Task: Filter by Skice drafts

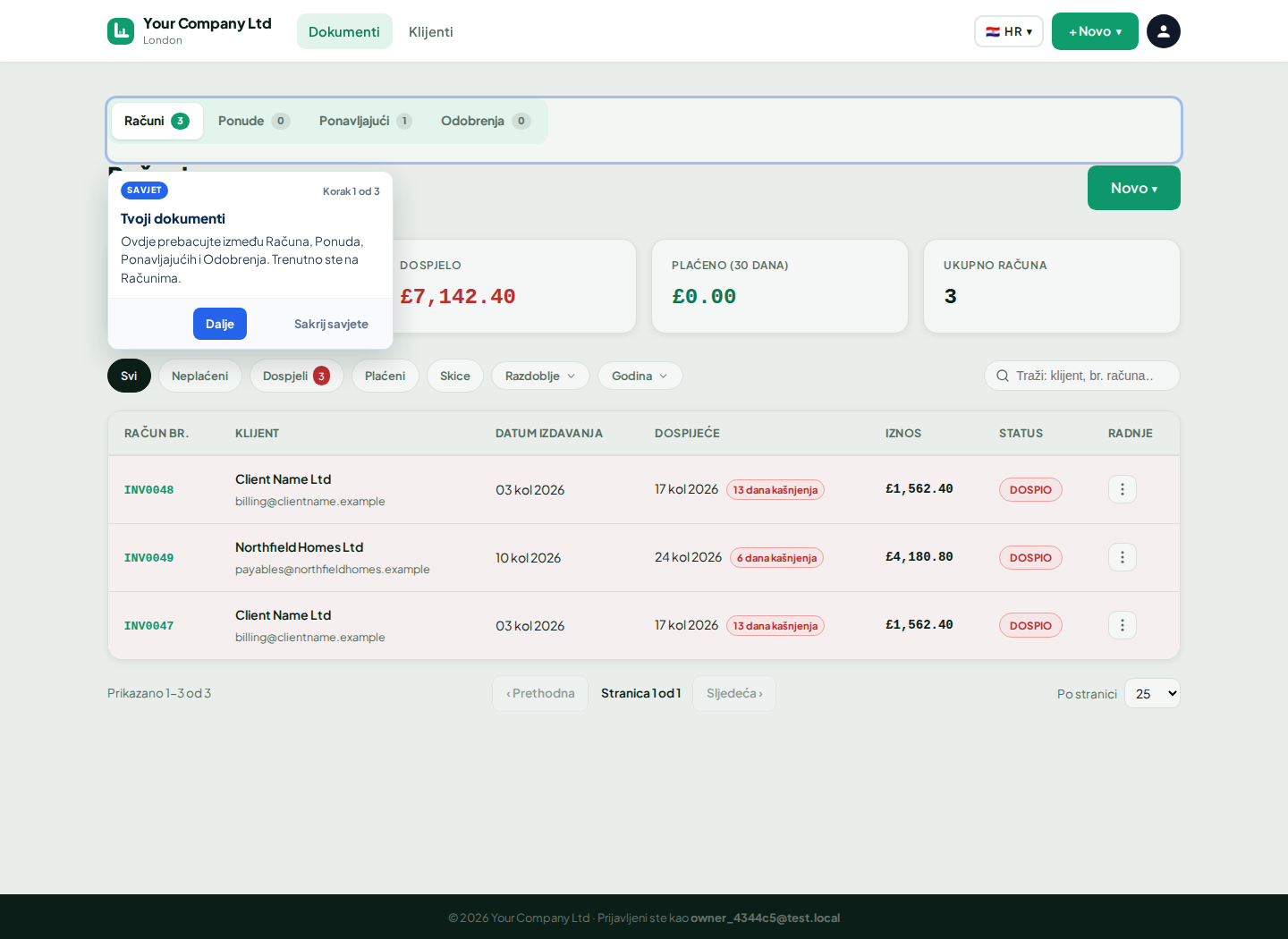Action: tap(455, 376)
